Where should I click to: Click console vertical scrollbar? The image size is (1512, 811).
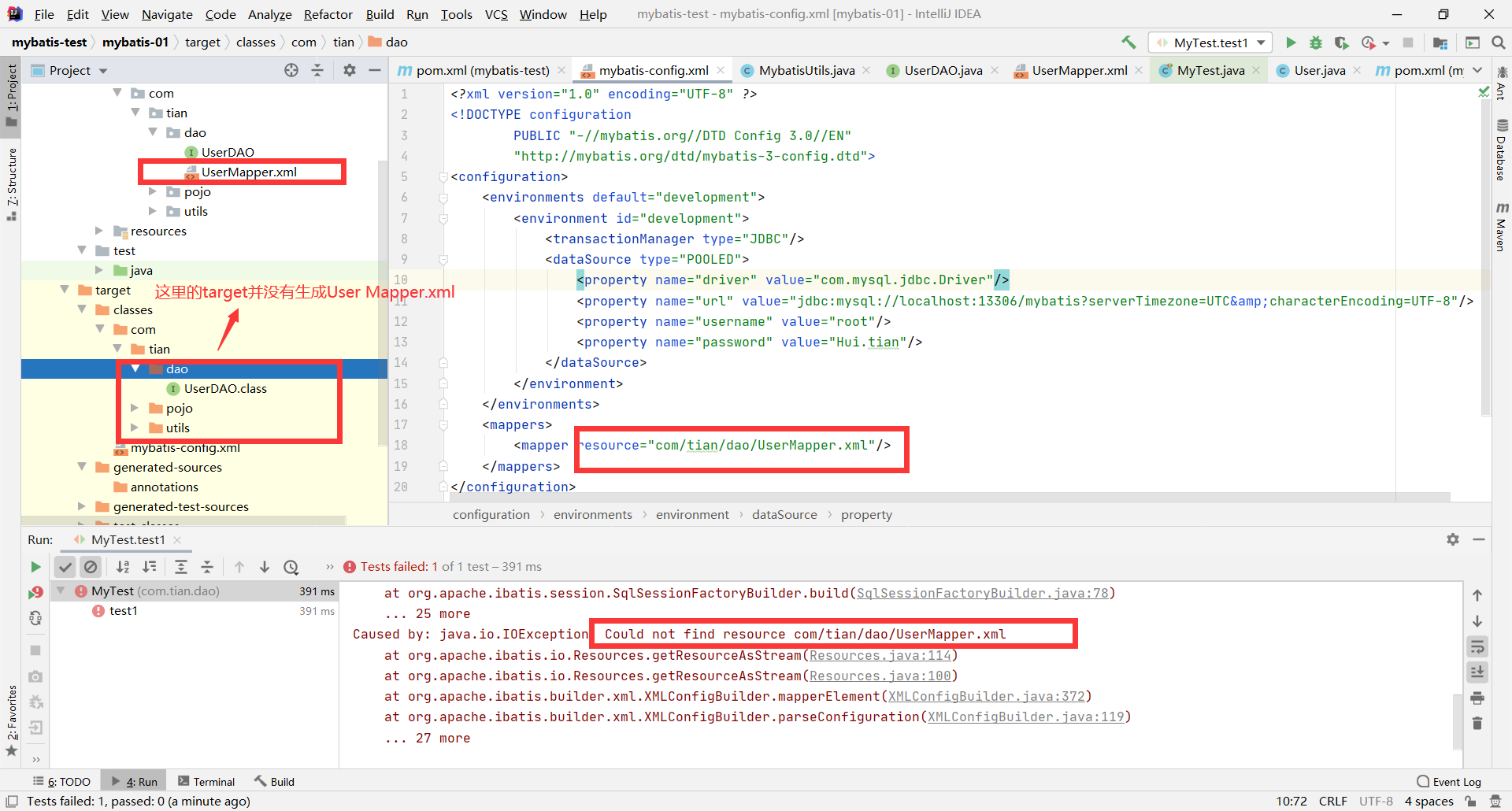1458,723
